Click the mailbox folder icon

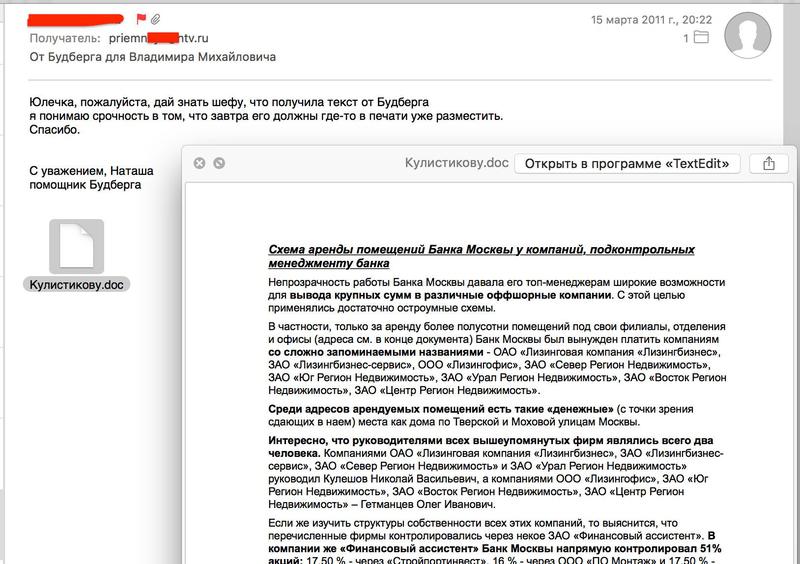[702, 37]
